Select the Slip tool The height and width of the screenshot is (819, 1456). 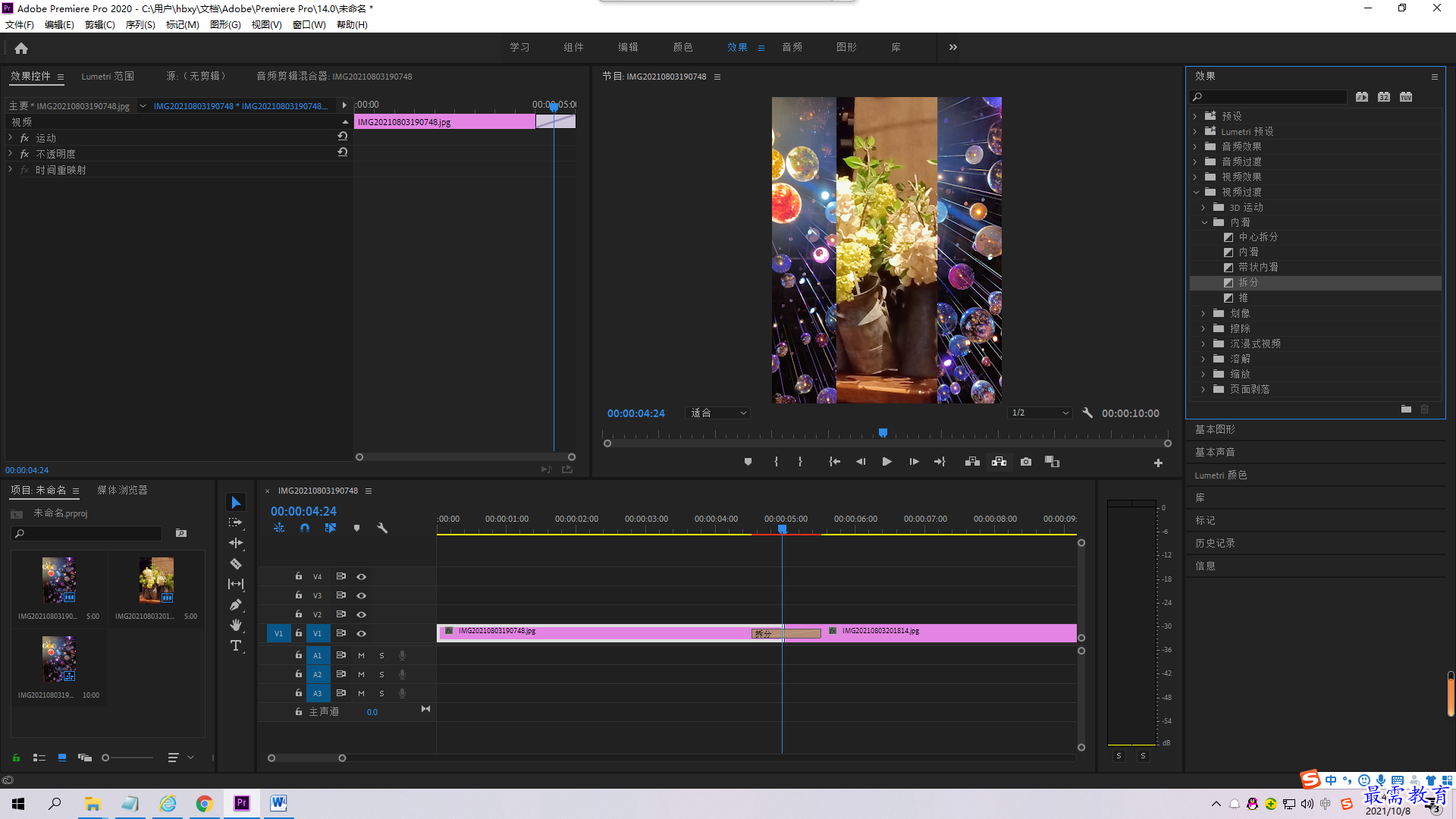[236, 584]
